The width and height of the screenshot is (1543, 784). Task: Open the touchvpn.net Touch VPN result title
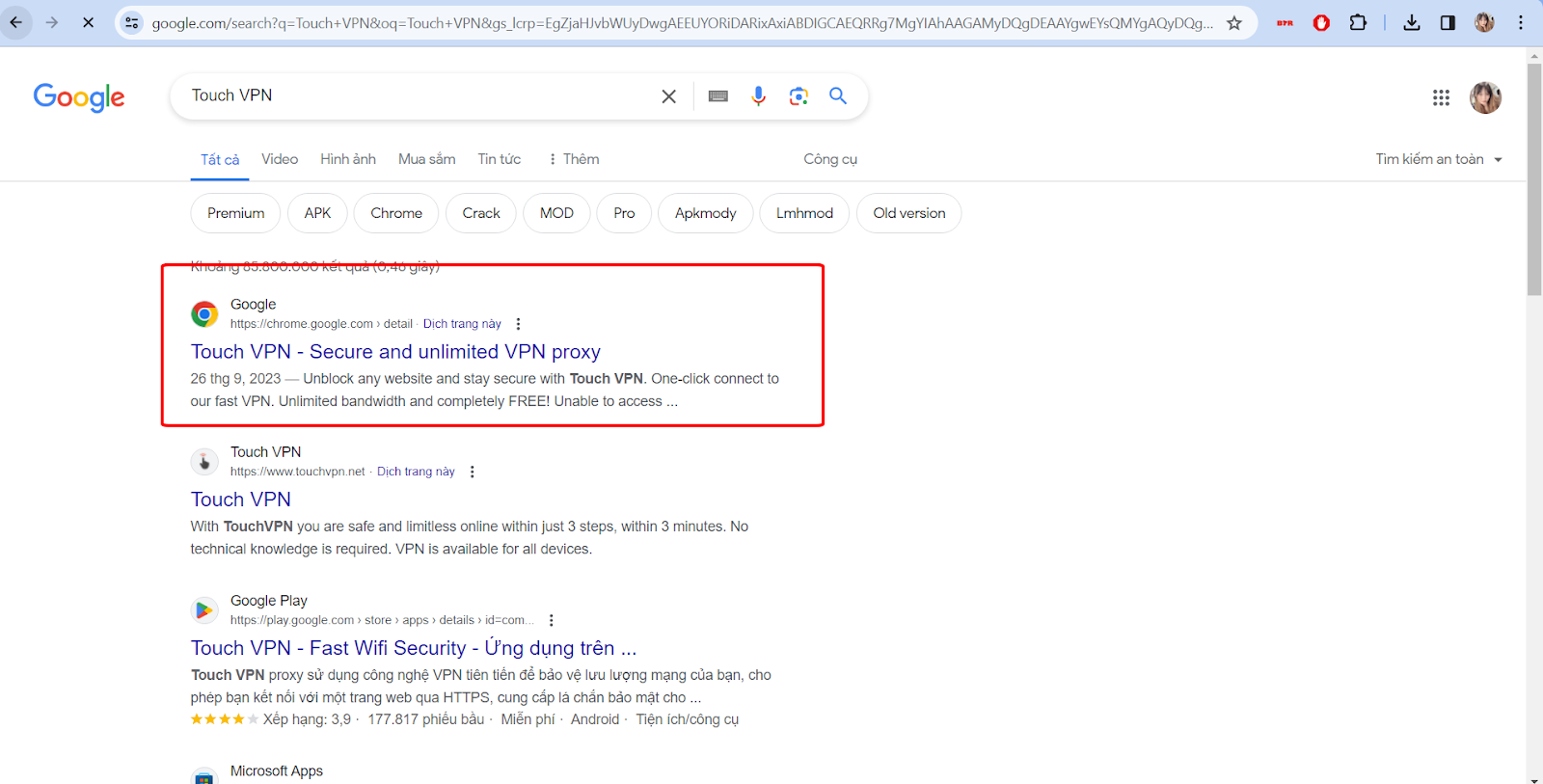click(241, 500)
